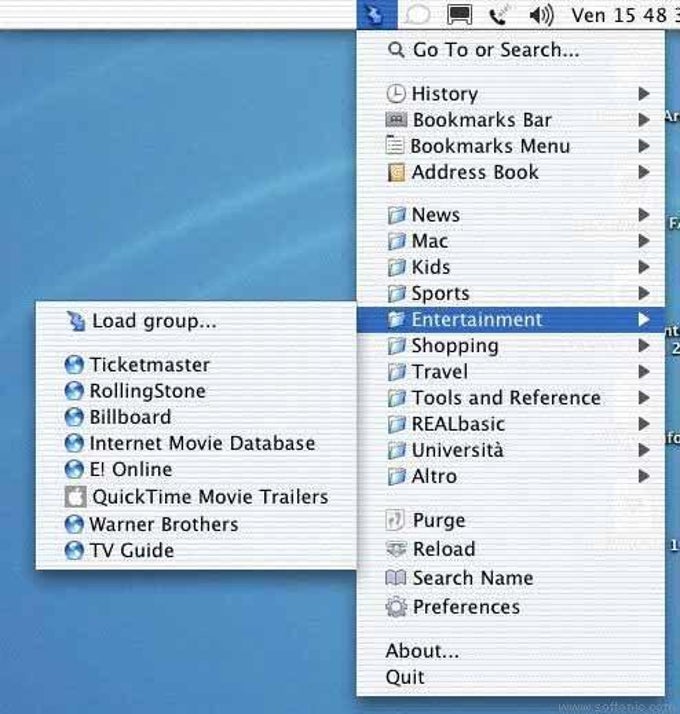
Task: Click the Altro folder icon
Action: (x=396, y=477)
